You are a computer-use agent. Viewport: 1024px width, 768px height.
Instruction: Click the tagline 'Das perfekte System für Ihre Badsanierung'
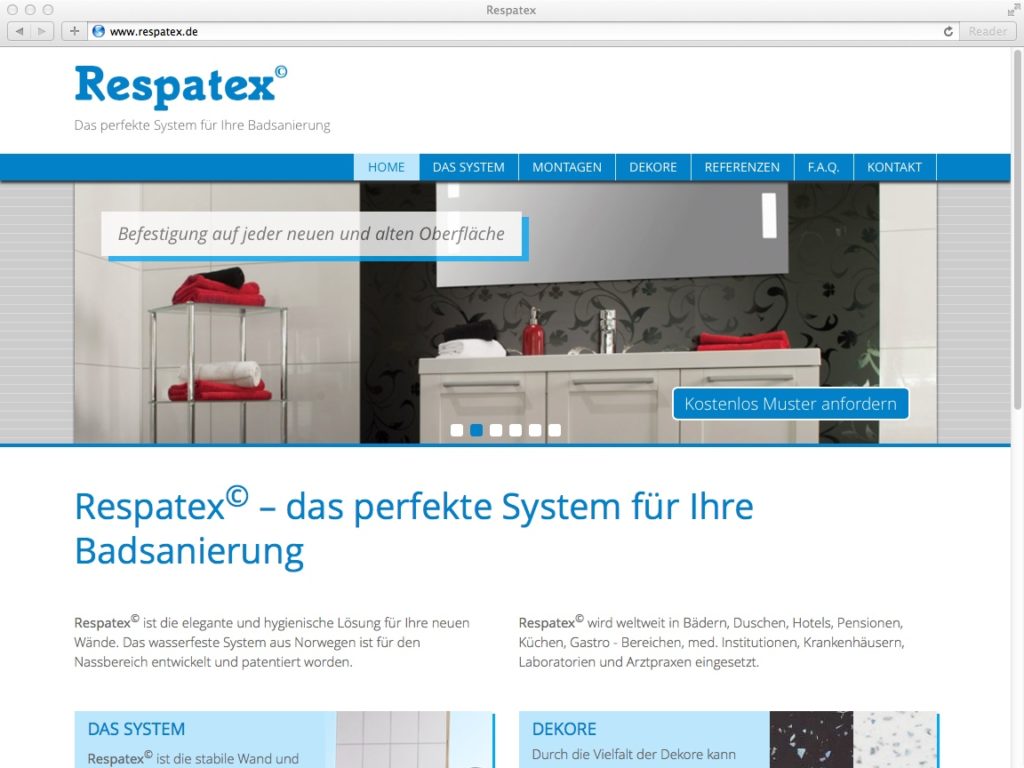[x=202, y=125]
